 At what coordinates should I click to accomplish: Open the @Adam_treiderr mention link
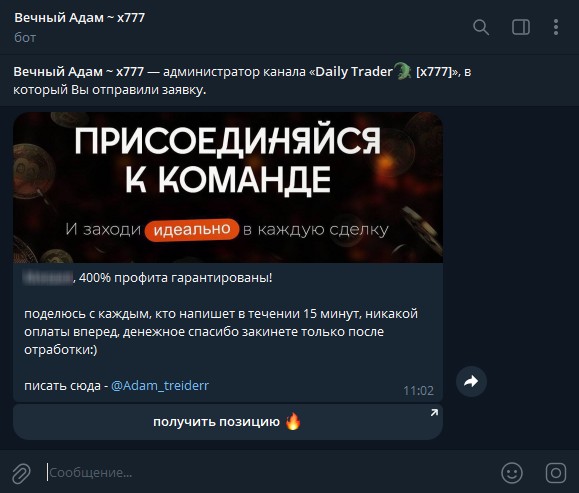[160, 386]
